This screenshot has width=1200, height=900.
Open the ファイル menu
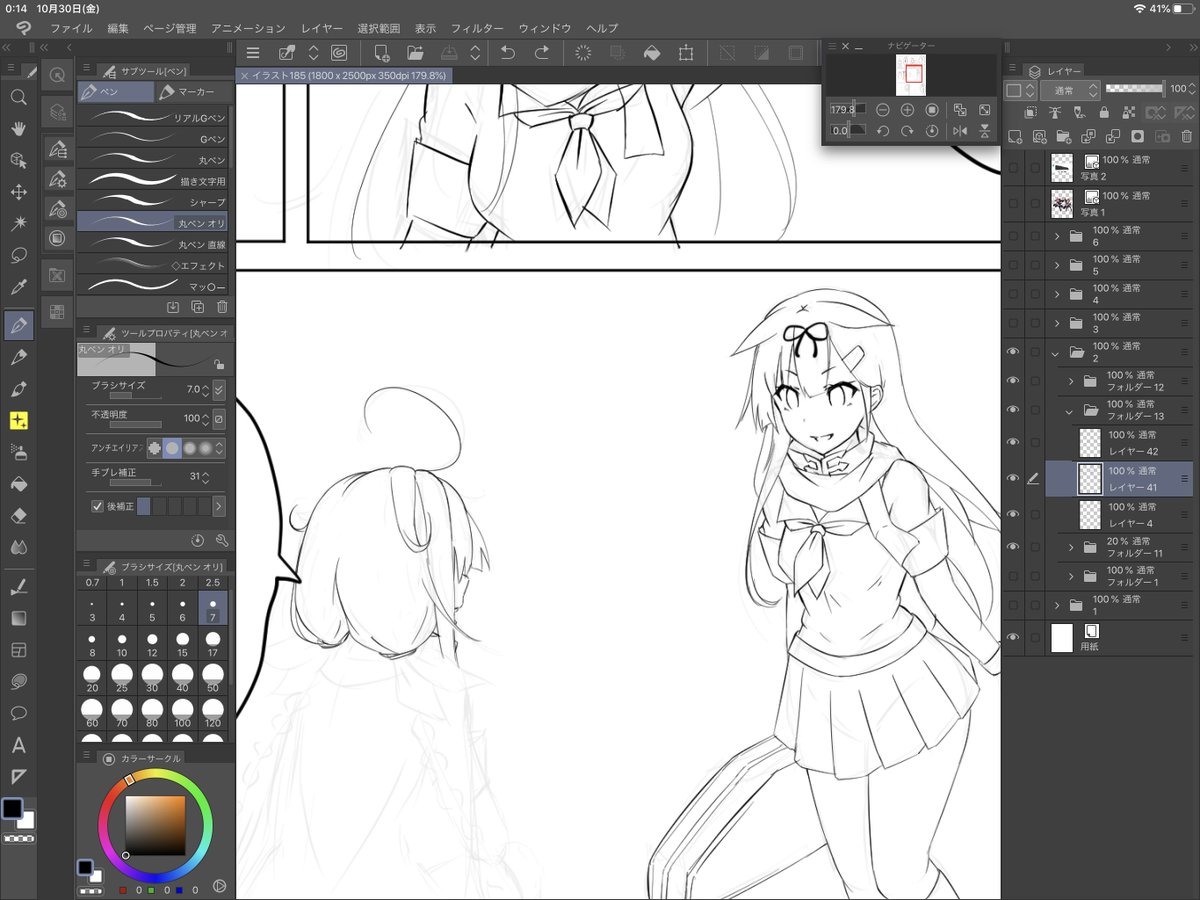pyautogui.click(x=71, y=28)
